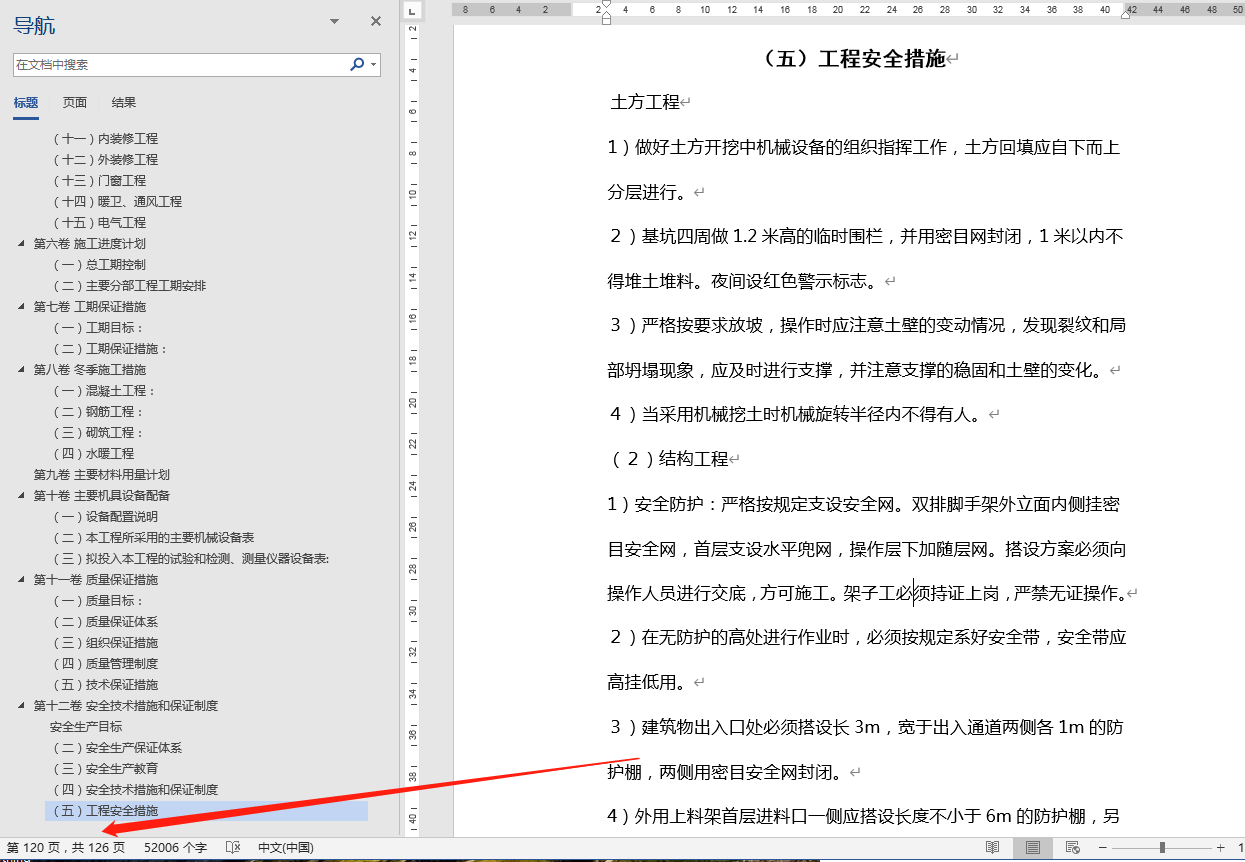Open the navigation pane options dropdown arrow
Viewport: 1245px width, 862px height.
coord(334,20)
